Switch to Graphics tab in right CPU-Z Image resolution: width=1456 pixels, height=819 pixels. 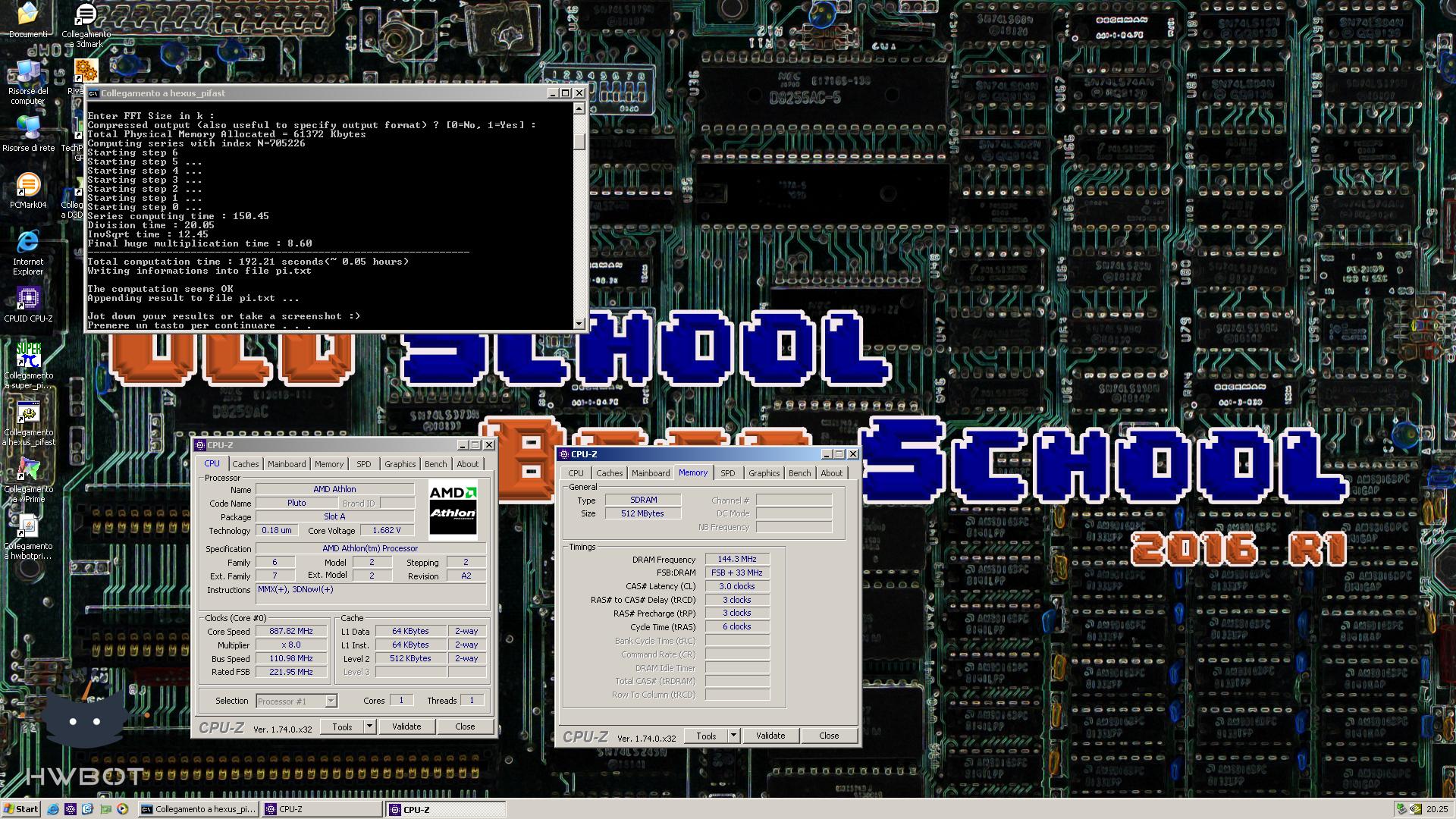pos(764,473)
